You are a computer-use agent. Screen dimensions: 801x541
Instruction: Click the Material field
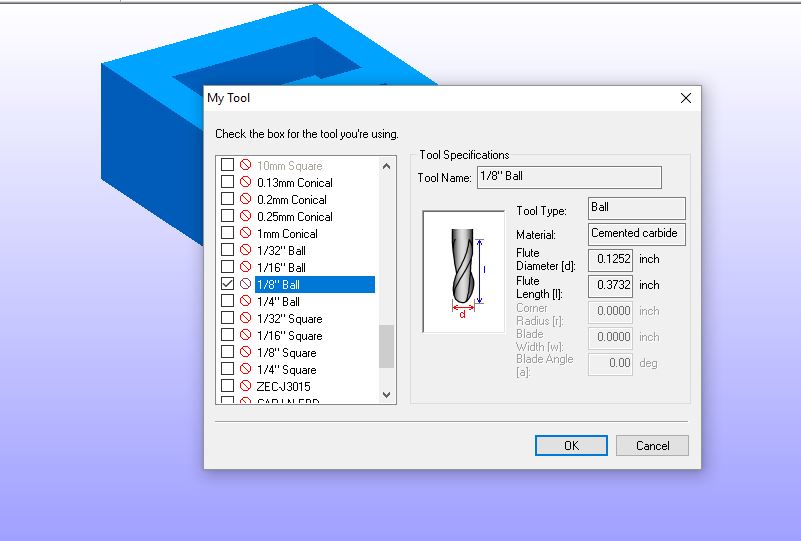tap(637, 234)
